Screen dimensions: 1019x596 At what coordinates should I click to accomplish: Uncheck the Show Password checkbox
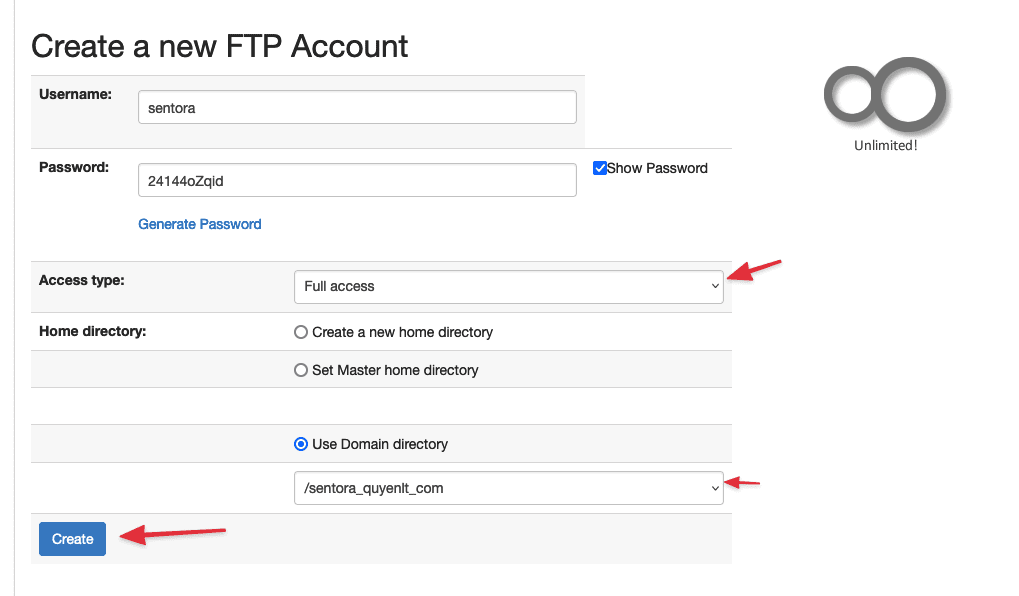pyautogui.click(x=600, y=168)
